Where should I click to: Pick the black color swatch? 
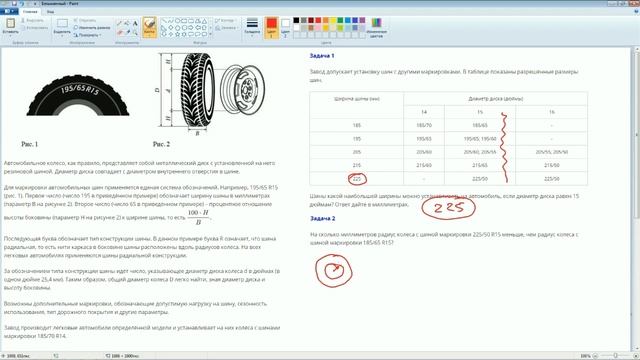tap(296, 20)
